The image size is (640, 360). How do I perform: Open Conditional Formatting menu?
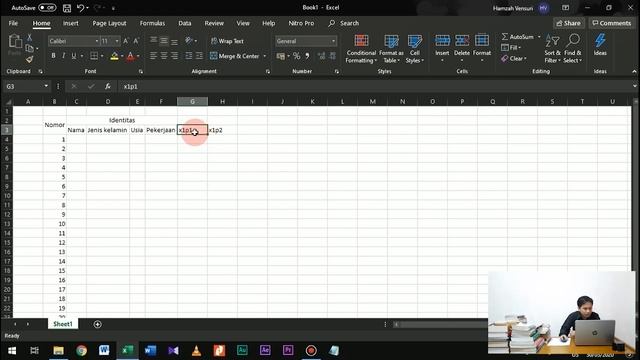(x=361, y=49)
